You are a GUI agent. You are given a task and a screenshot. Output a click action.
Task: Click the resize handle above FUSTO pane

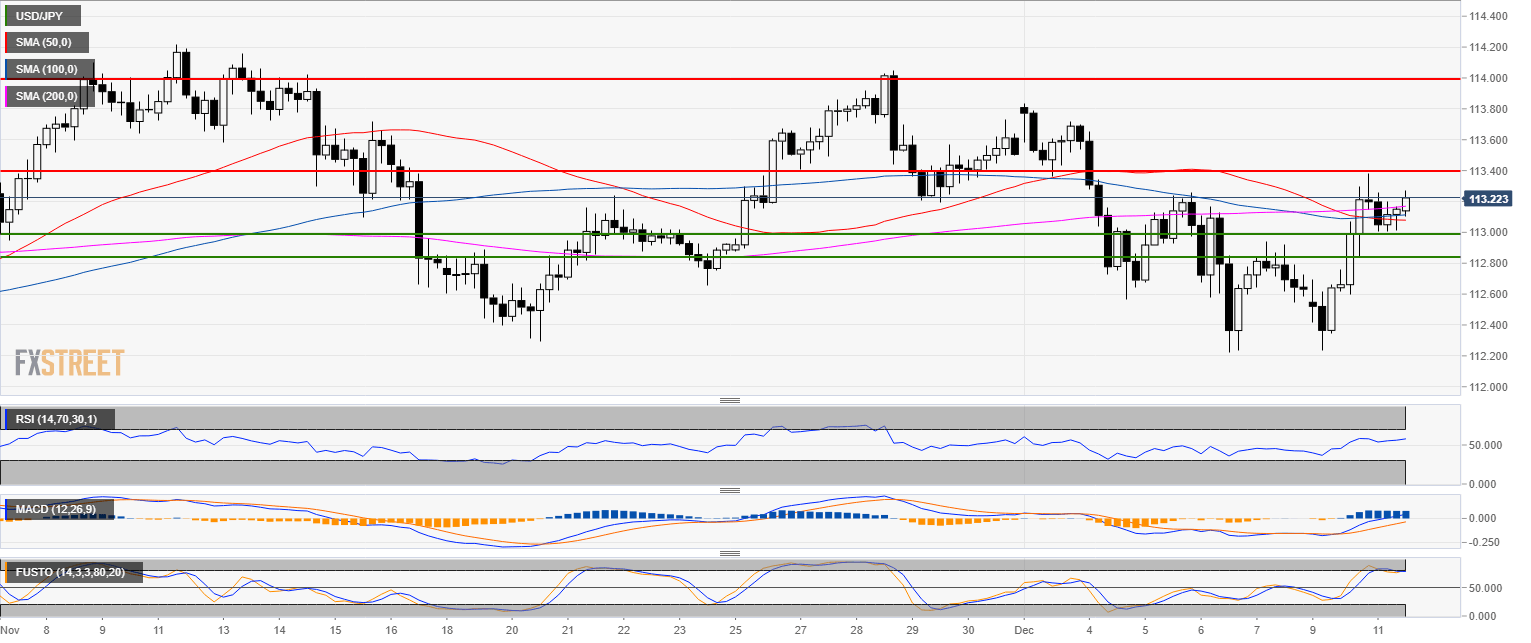tap(730, 553)
